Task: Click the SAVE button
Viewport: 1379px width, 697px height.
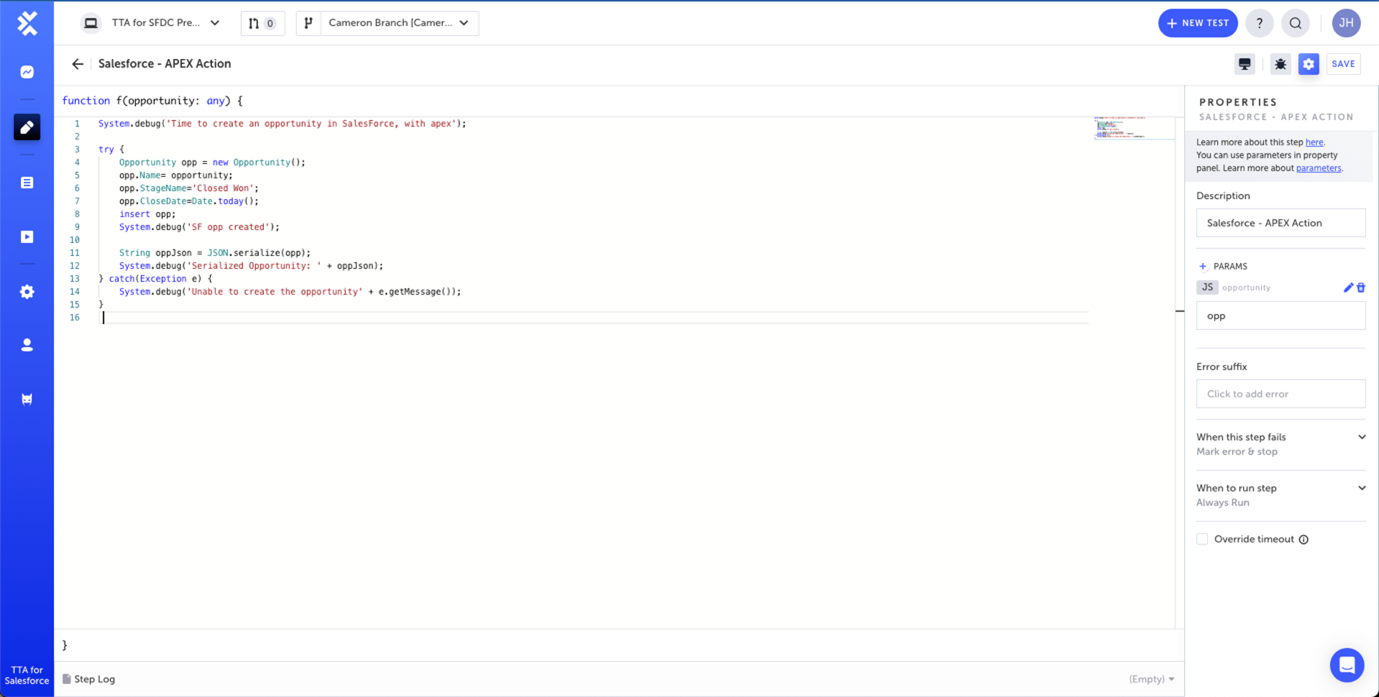Action: click(1343, 64)
